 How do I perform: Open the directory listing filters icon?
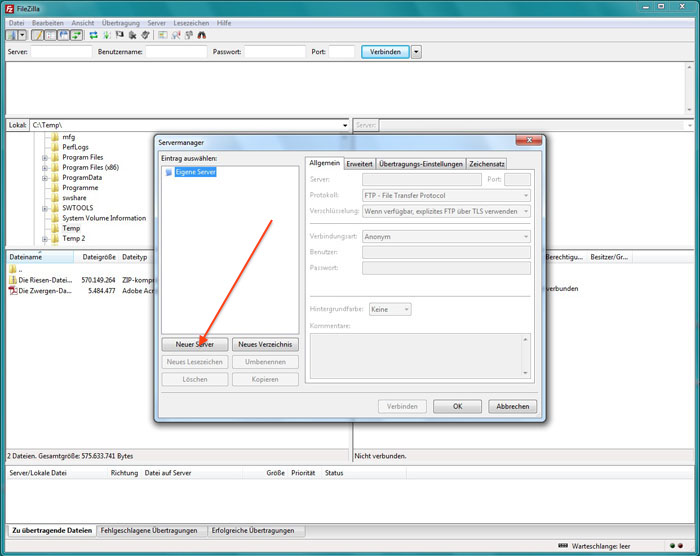point(162,35)
